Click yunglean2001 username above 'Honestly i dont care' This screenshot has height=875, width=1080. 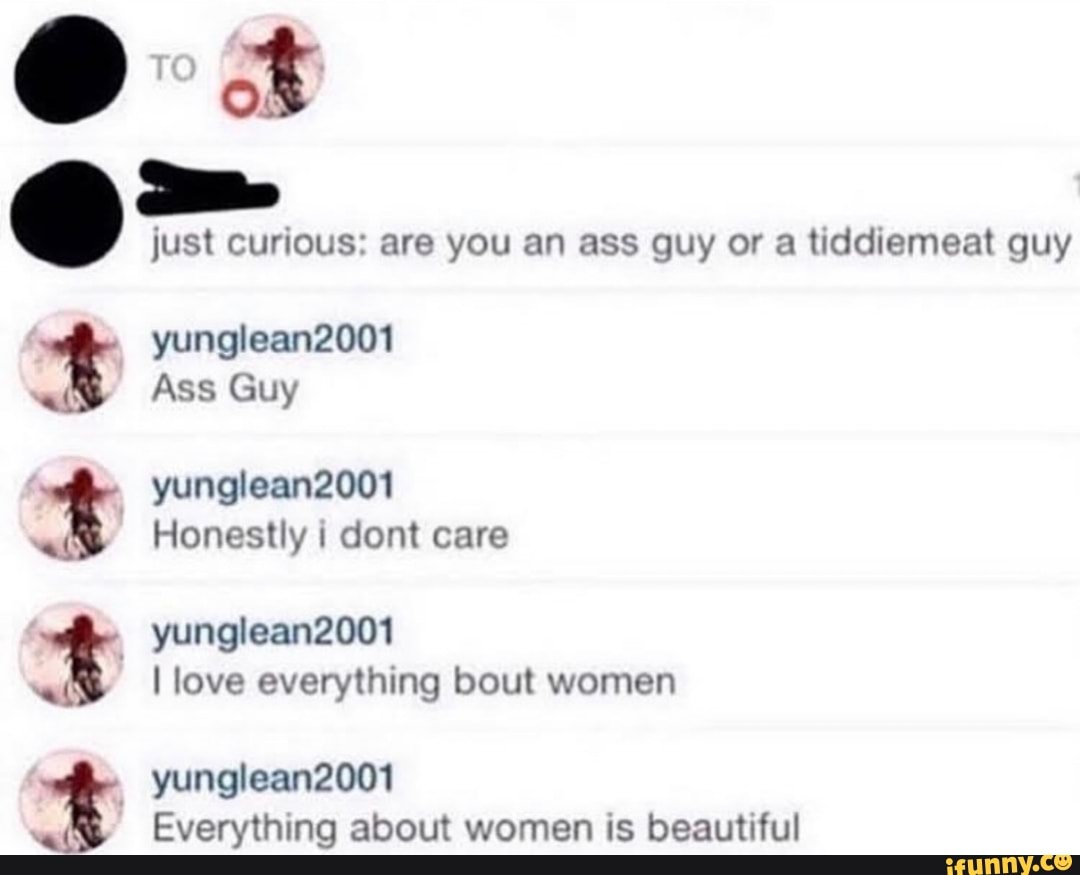click(x=273, y=486)
